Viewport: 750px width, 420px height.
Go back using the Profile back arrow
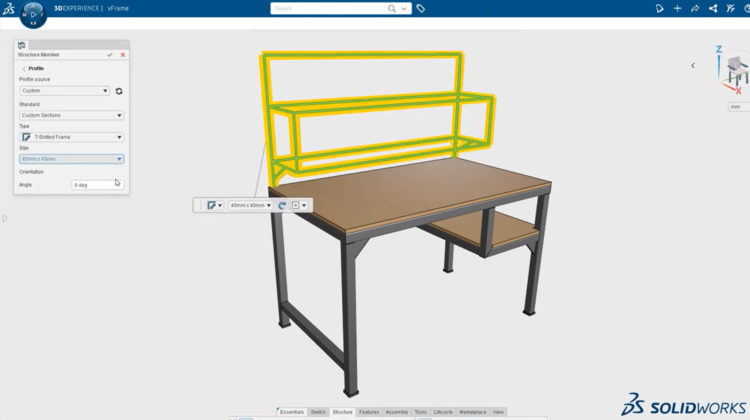click(x=23, y=68)
